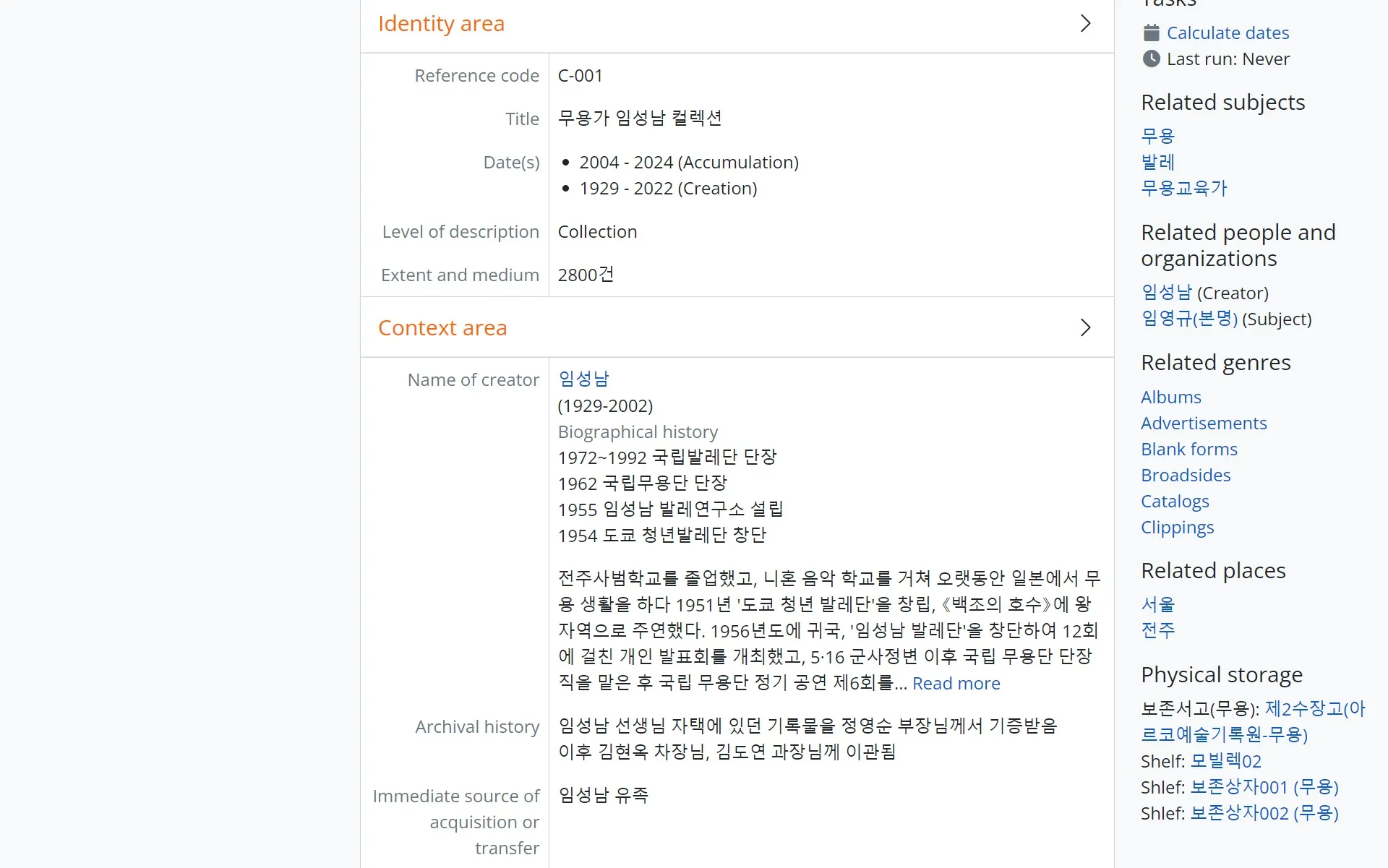Select the Albums genre link

[x=1170, y=397]
